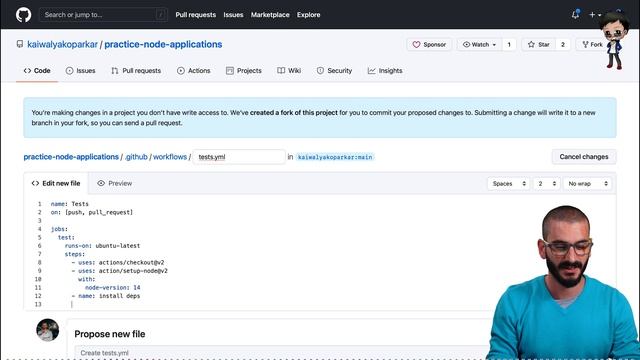The width and height of the screenshot is (640, 360).
Task: Star the repository
Action: click(x=538, y=44)
